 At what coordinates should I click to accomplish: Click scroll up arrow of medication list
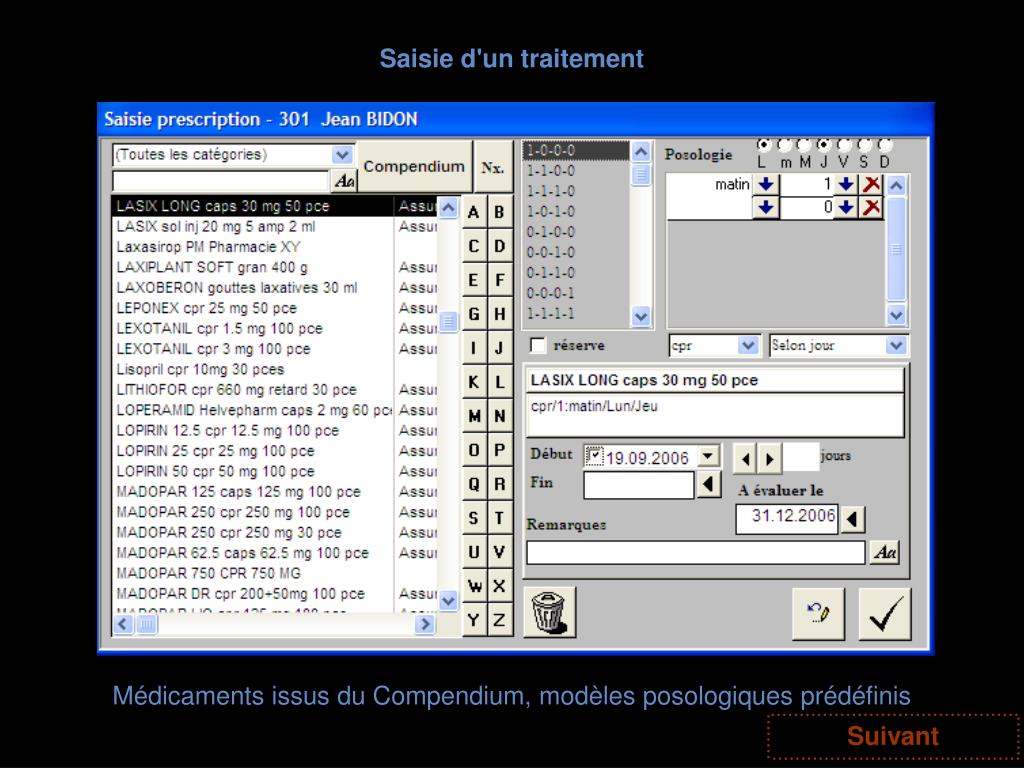point(448,208)
